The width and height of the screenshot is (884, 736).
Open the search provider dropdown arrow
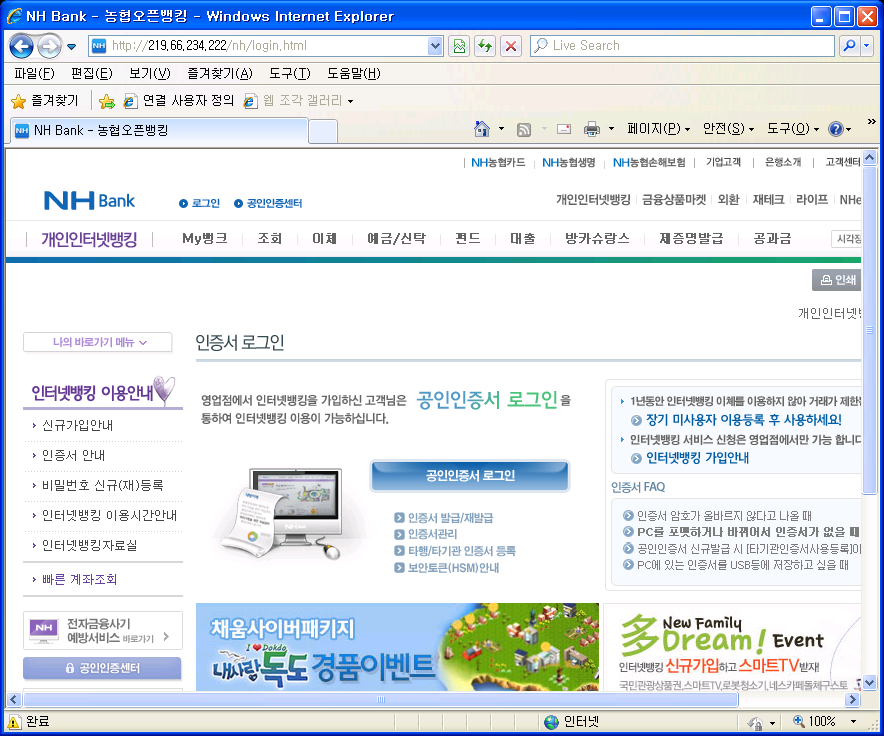point(868,46)
